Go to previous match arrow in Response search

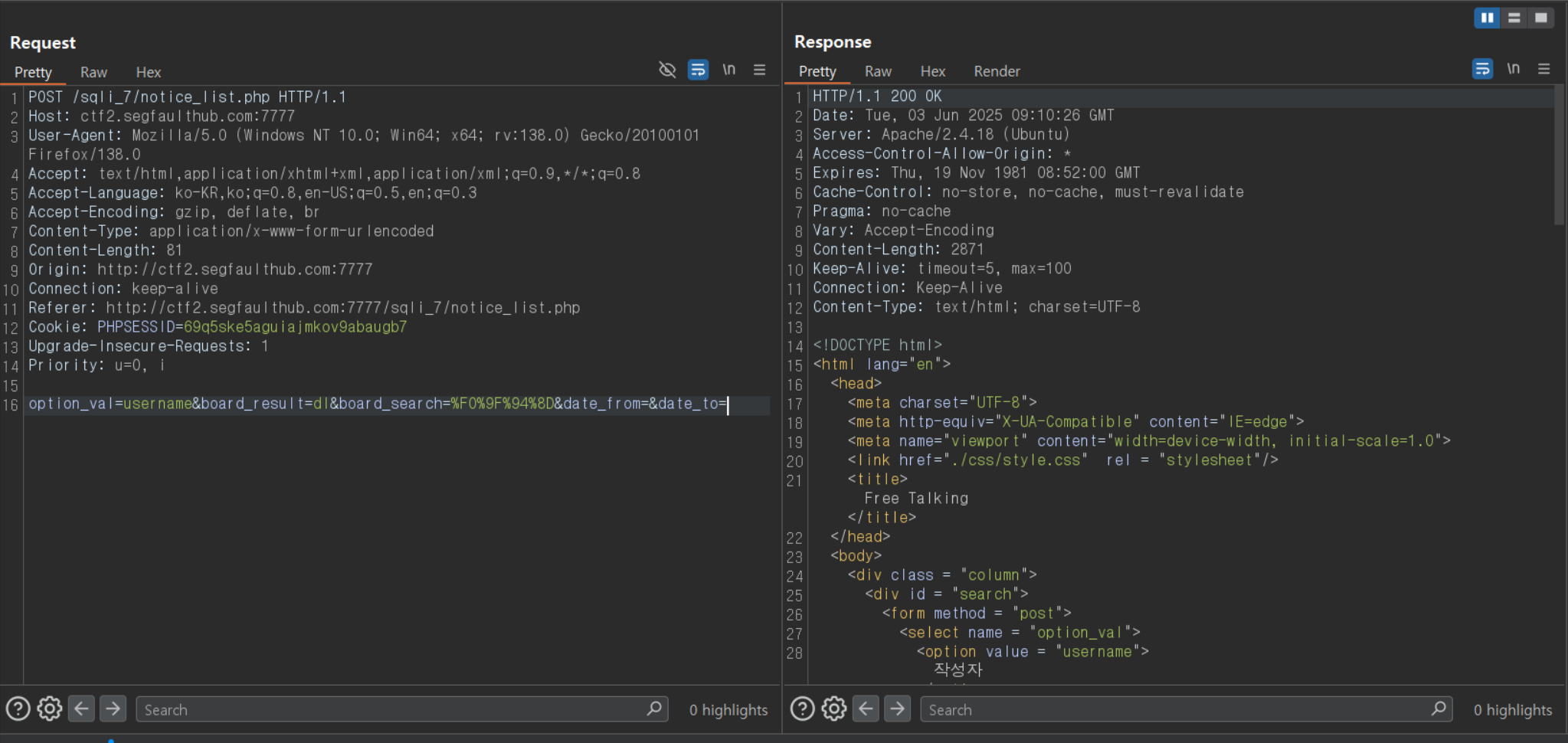click(866, 709)
